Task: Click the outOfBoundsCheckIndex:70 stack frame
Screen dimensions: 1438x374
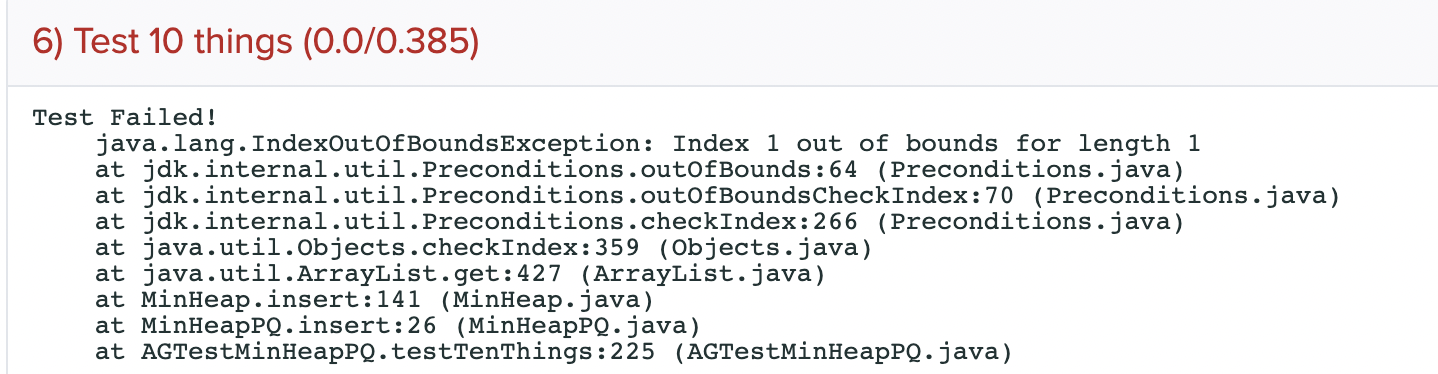Action: point(717,195)
